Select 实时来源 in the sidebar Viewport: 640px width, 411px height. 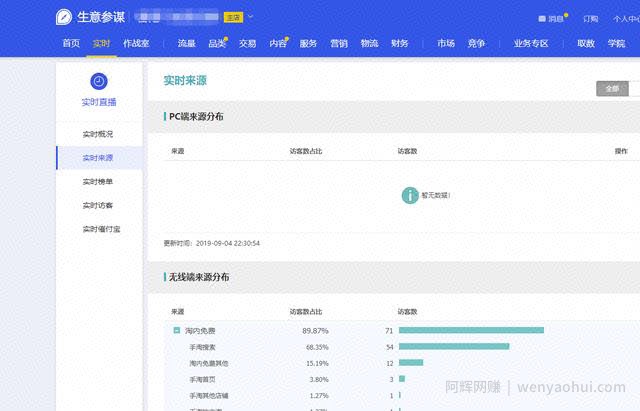[x=98, y=158]
